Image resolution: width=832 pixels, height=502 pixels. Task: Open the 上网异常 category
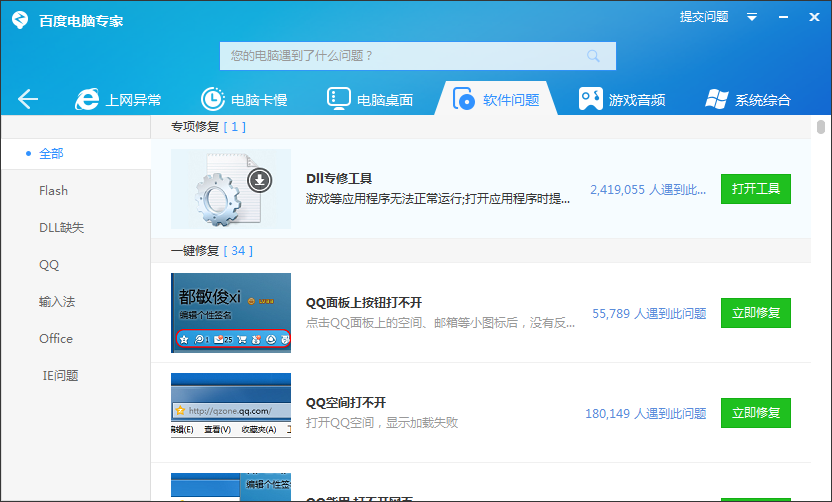[x=119, y=99]
